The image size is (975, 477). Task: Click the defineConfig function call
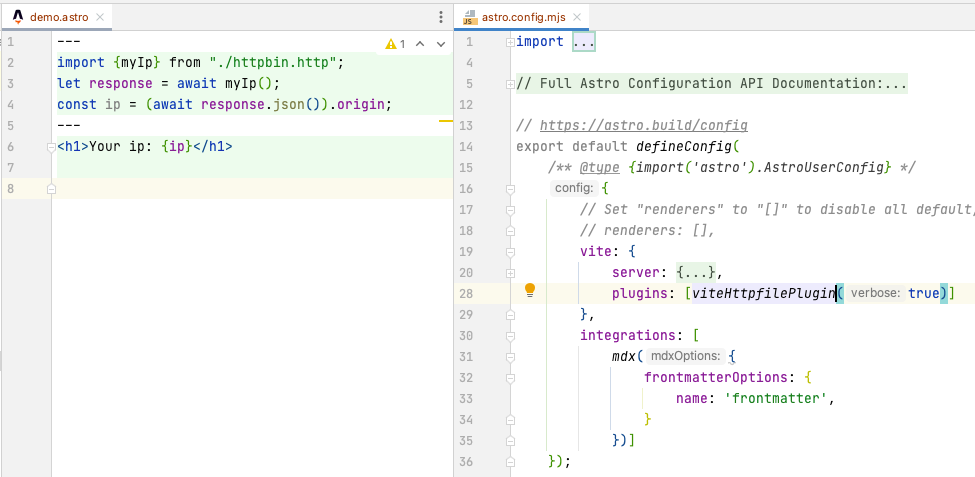pyautogui.click(x=683, y=147)
